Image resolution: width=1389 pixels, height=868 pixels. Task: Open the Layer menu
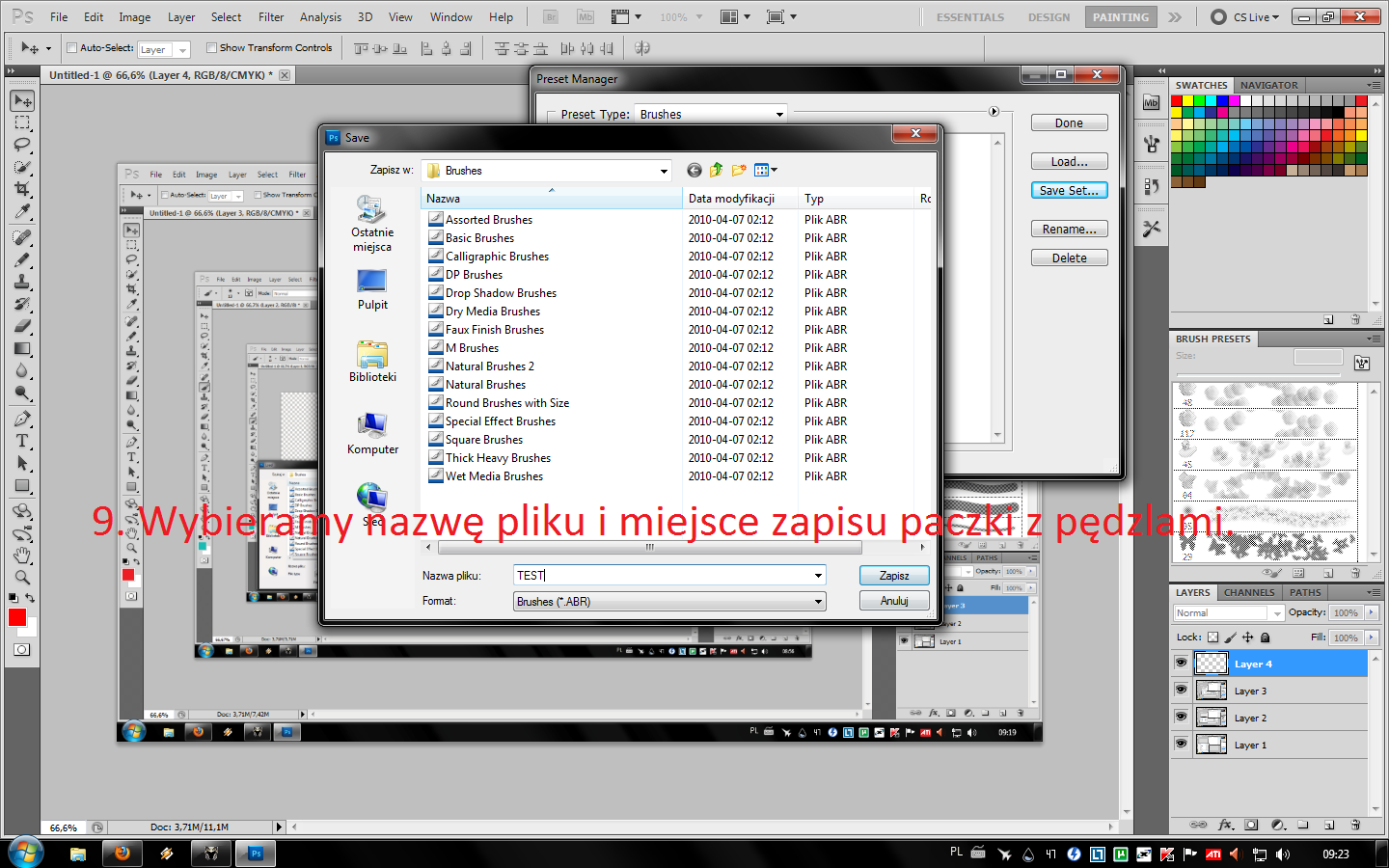point(181,17)
